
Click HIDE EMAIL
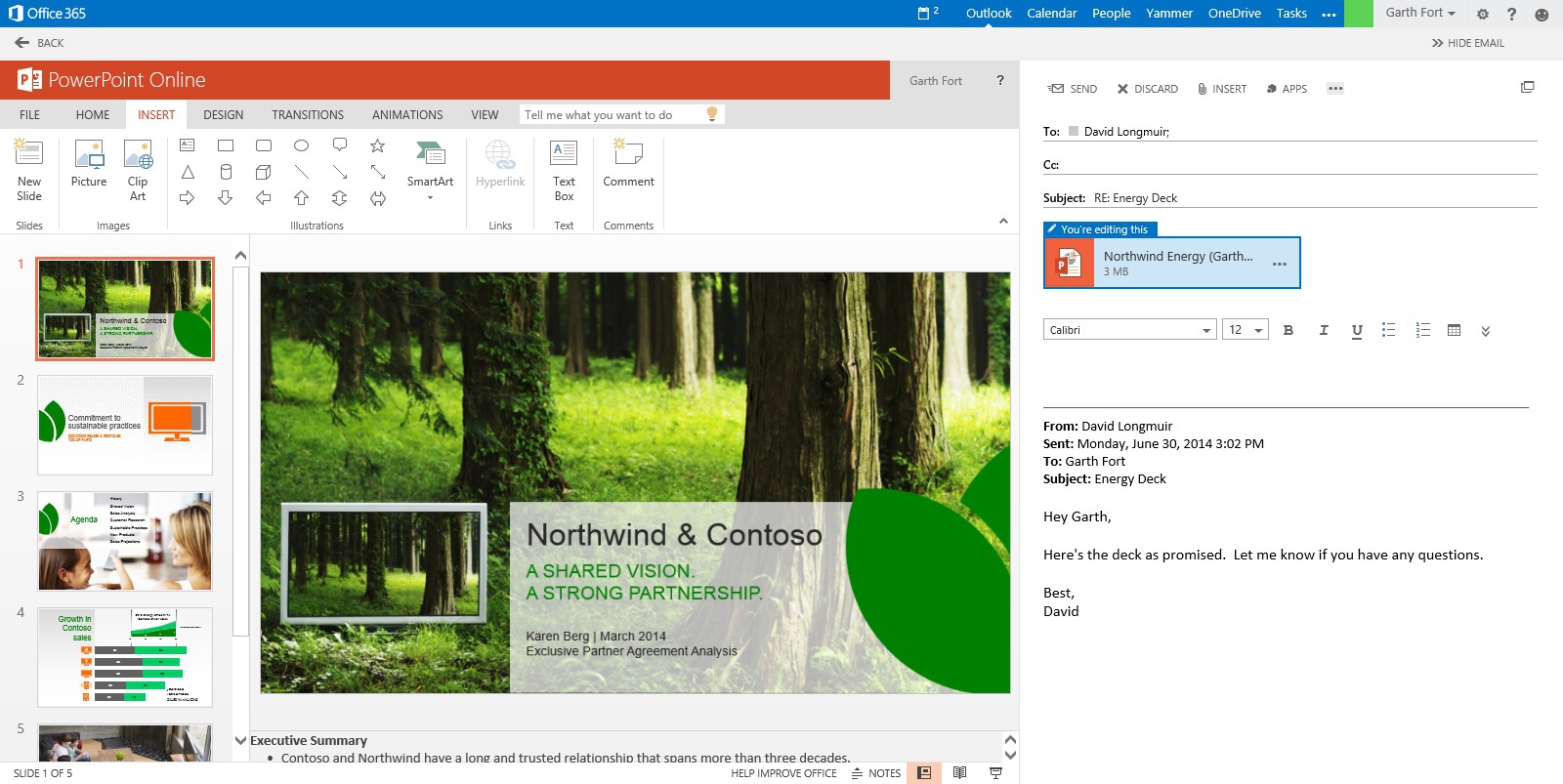1467,43
